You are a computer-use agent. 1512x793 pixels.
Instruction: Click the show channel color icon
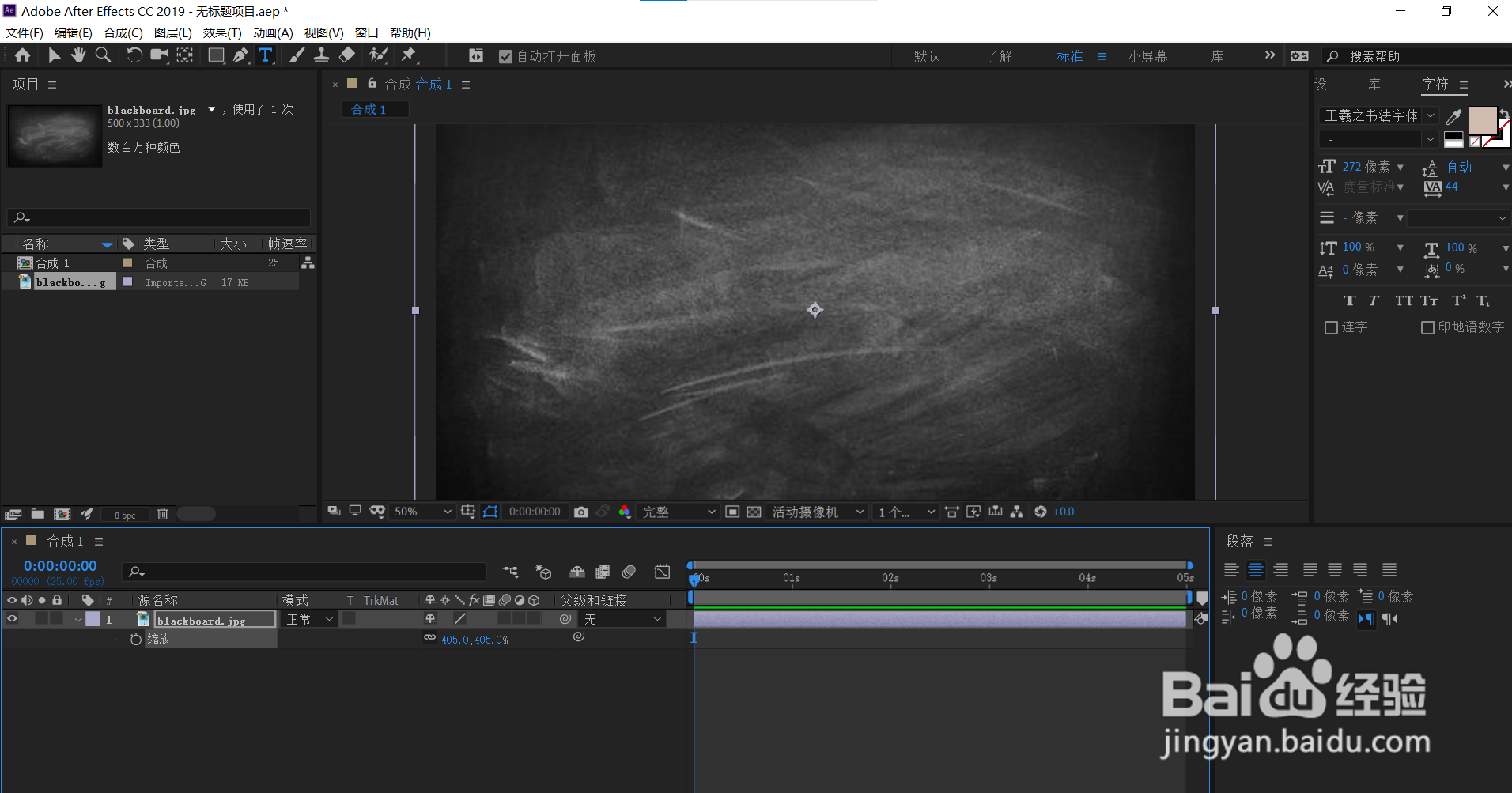(x=625, y=512)
